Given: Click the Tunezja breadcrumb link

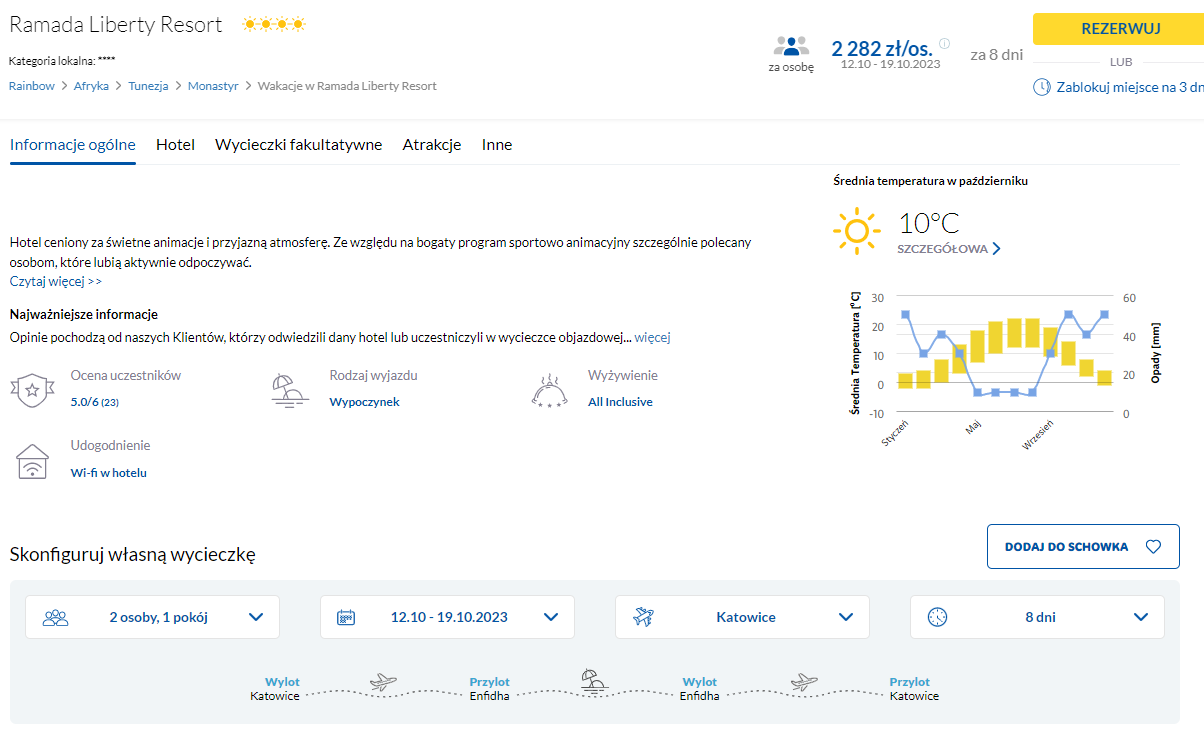Looking at the screenshot, I should [x=148, y=86].
